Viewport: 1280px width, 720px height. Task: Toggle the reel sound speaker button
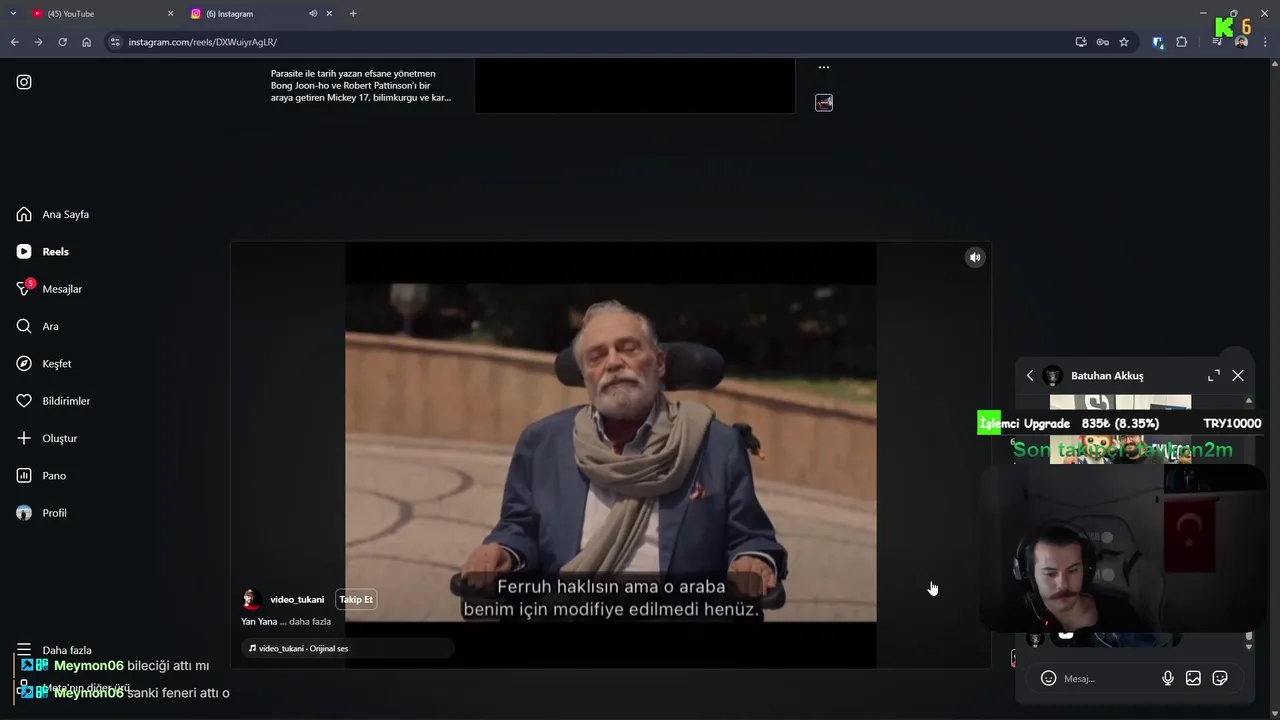[975, 257]
